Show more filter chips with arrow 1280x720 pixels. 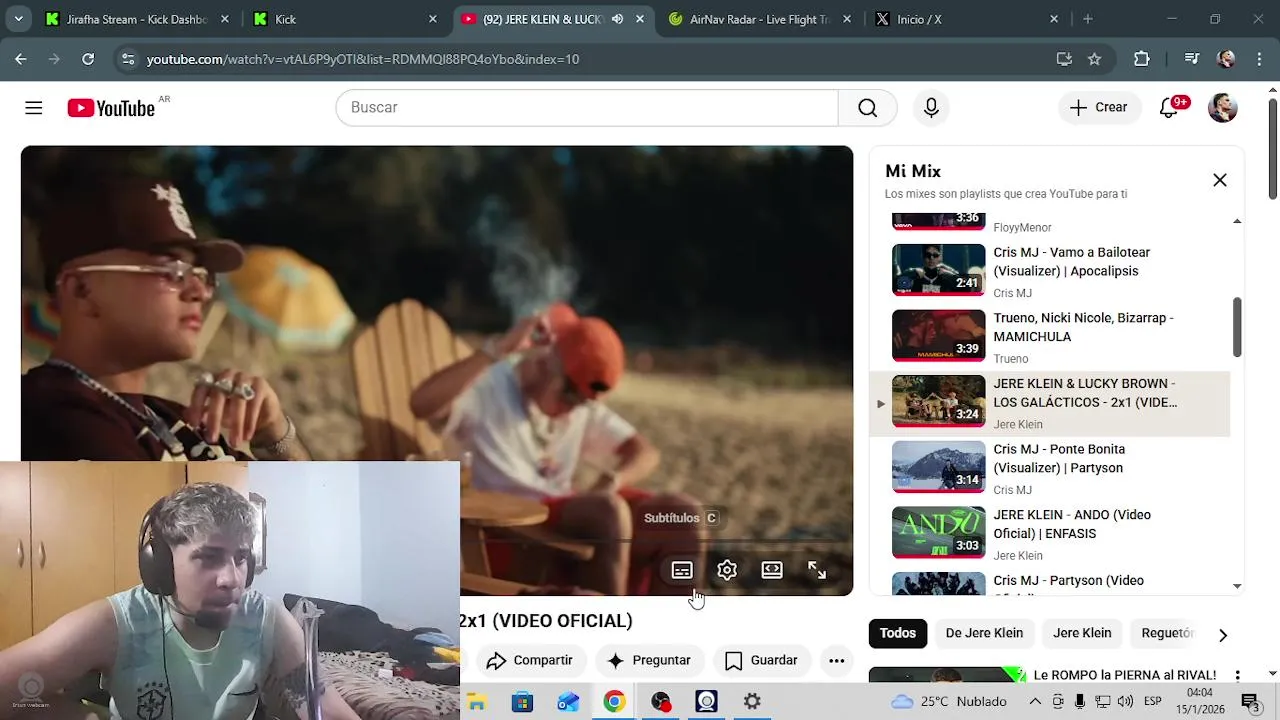pyautogui.click(x=1222, y=635)
